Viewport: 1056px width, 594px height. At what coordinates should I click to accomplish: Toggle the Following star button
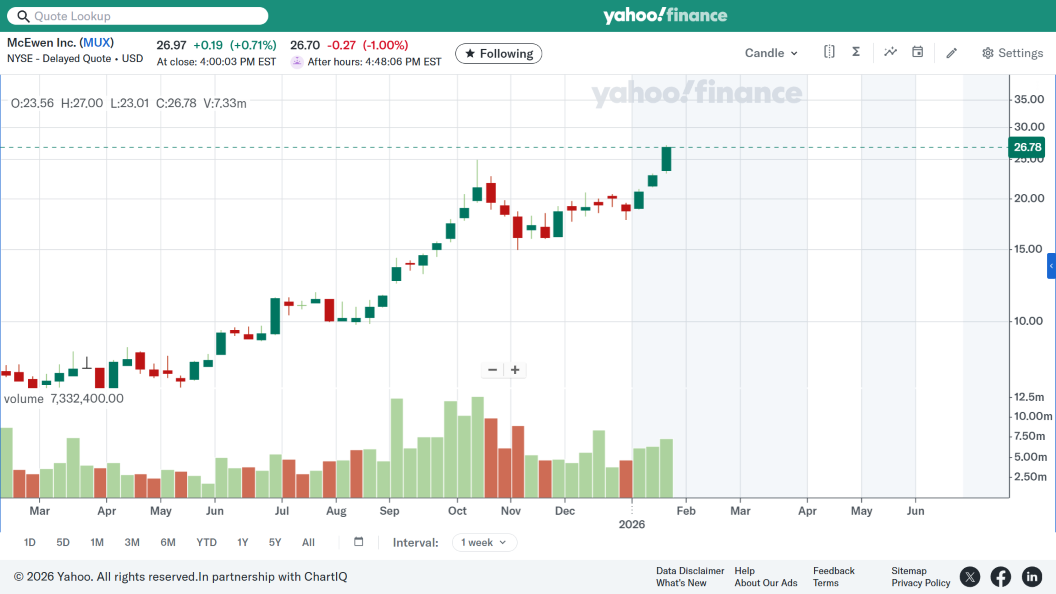(498, 53)
